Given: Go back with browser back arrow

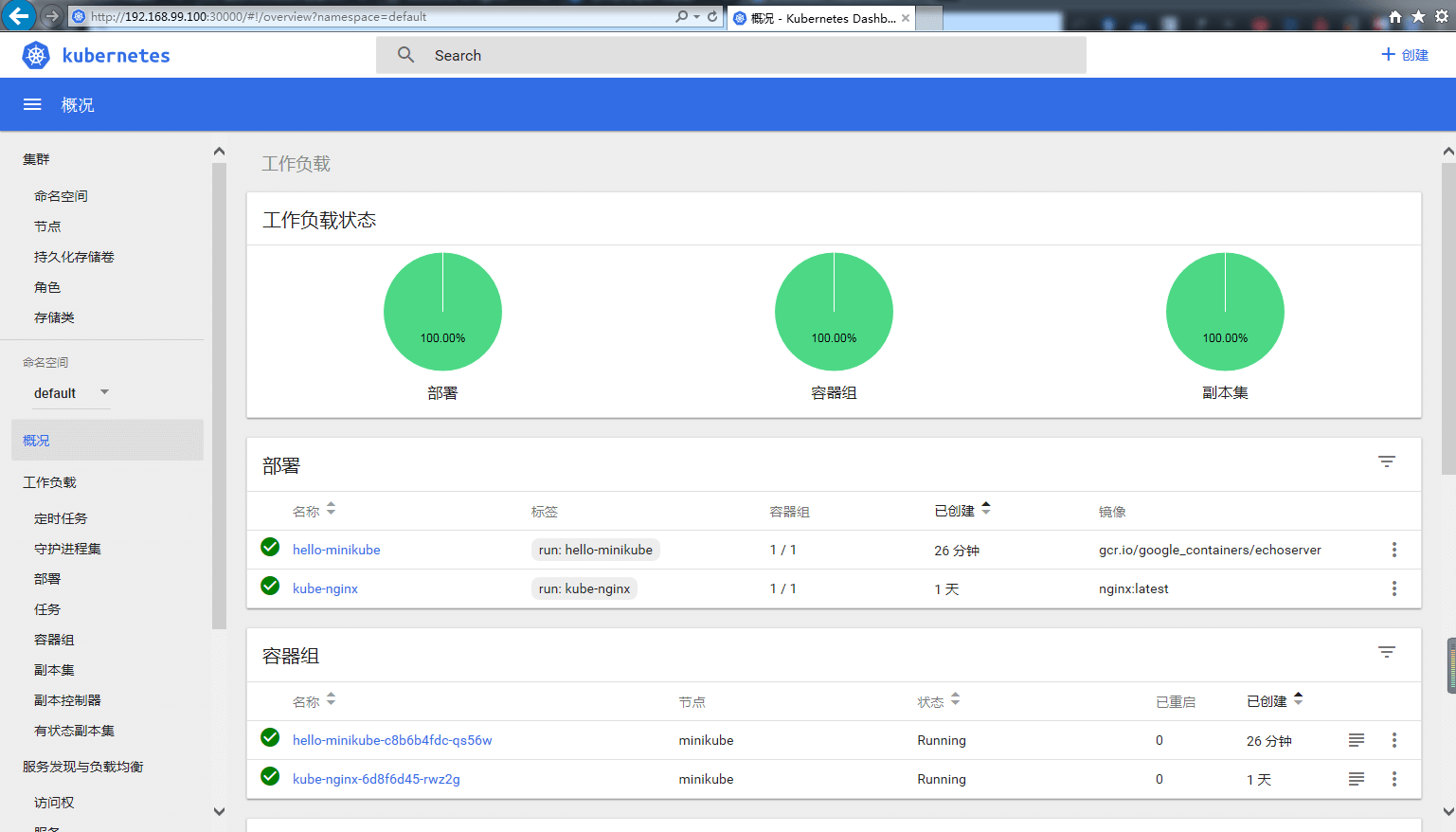Looking at the screenshot, I should coord(19,16).
